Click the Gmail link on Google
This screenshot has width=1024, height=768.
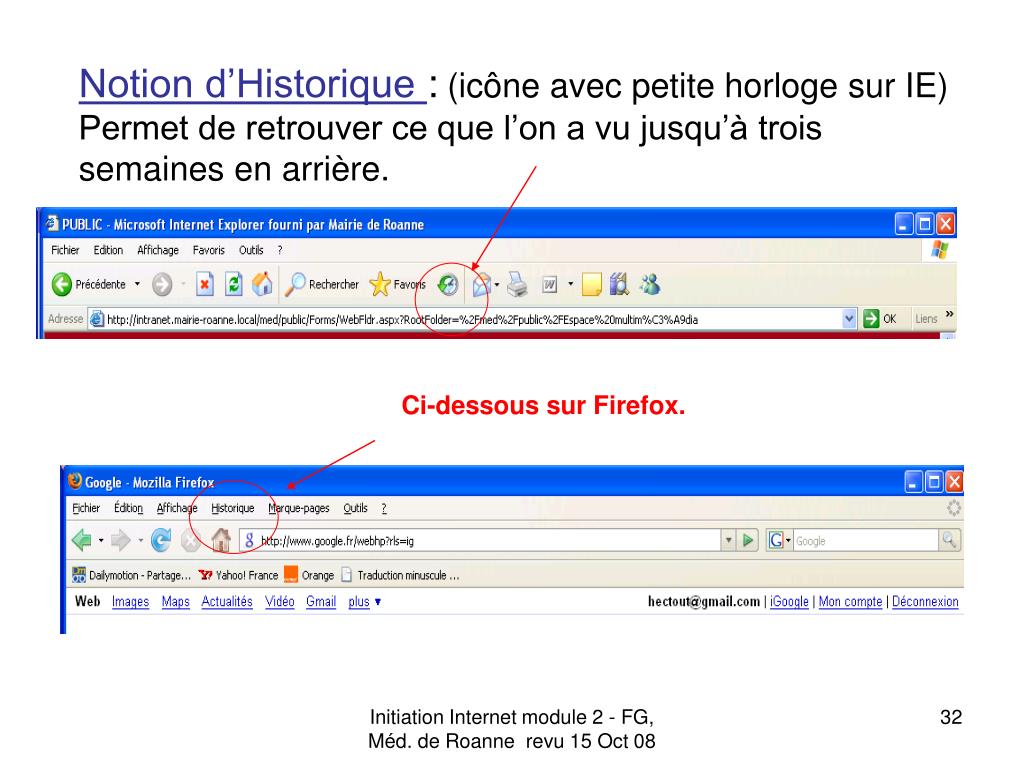tap(321, 601)
